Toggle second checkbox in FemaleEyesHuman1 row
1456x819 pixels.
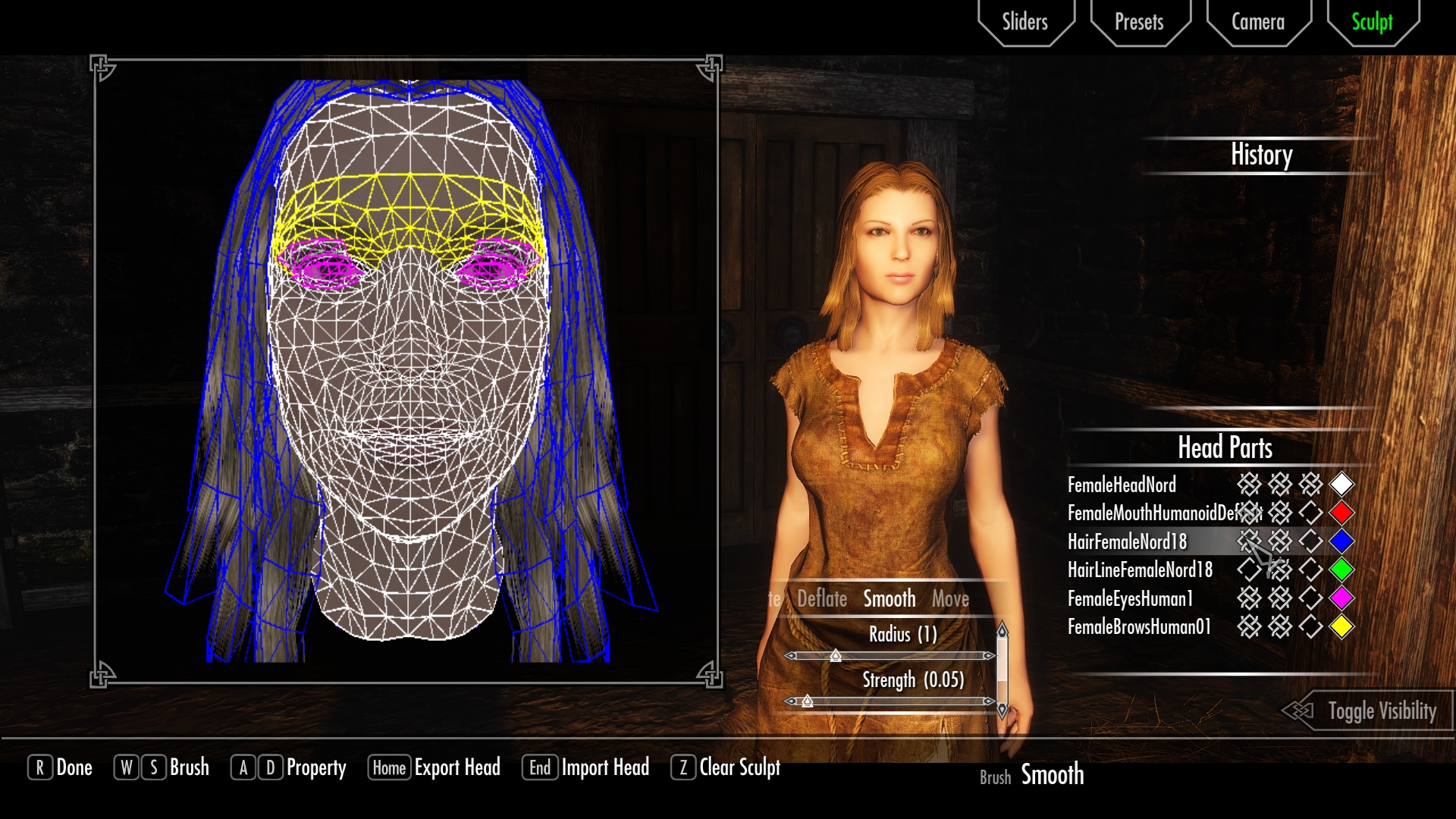pyautogui.click(x=1280, y=598)
